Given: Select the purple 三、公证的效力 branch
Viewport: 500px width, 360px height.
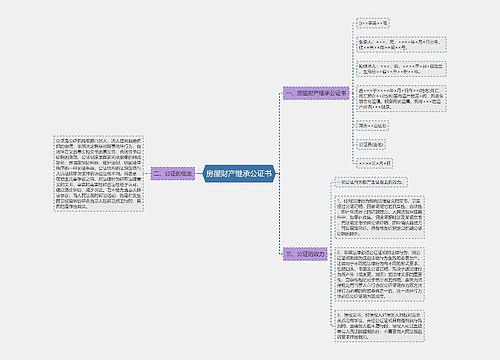Looking at the screenshot, I should 305,254.
